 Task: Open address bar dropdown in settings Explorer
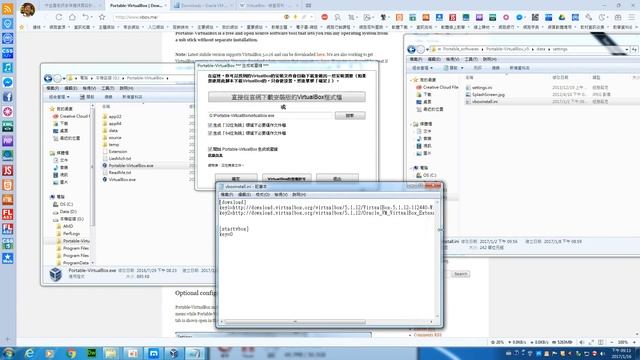click(627, 49)
